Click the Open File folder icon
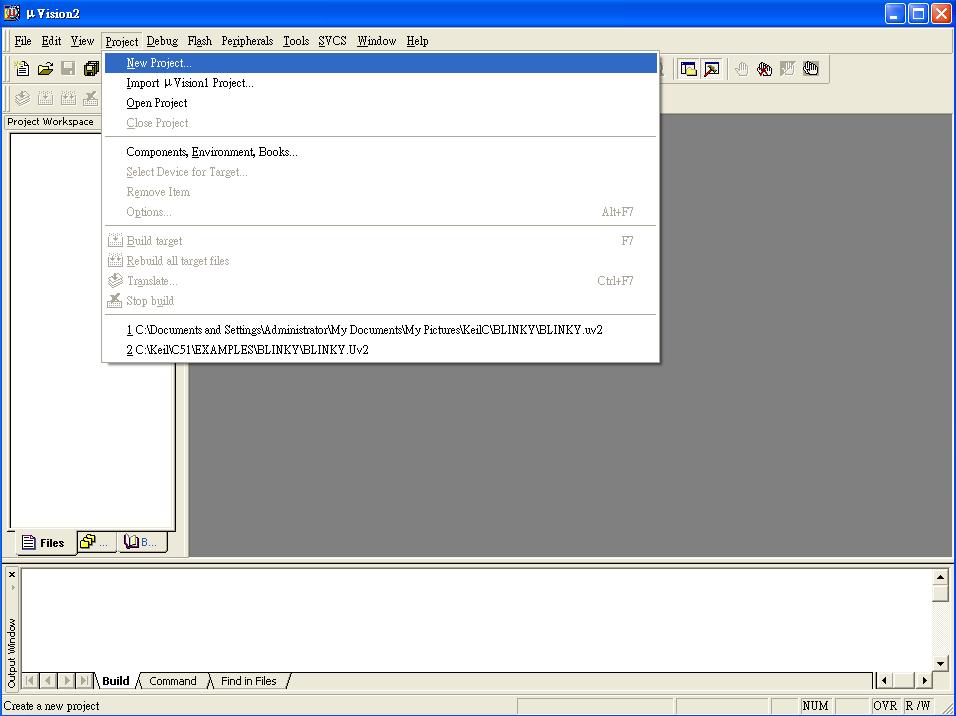956x716 pixels. click(x=45, y=69)
